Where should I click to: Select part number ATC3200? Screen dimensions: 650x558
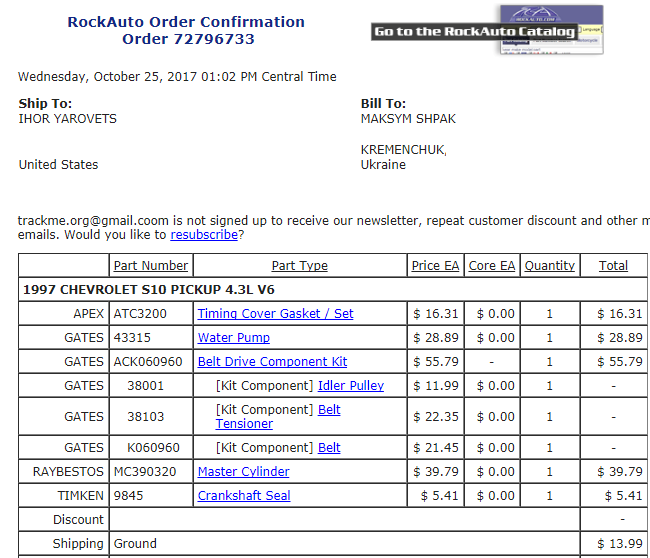(140, 313)
